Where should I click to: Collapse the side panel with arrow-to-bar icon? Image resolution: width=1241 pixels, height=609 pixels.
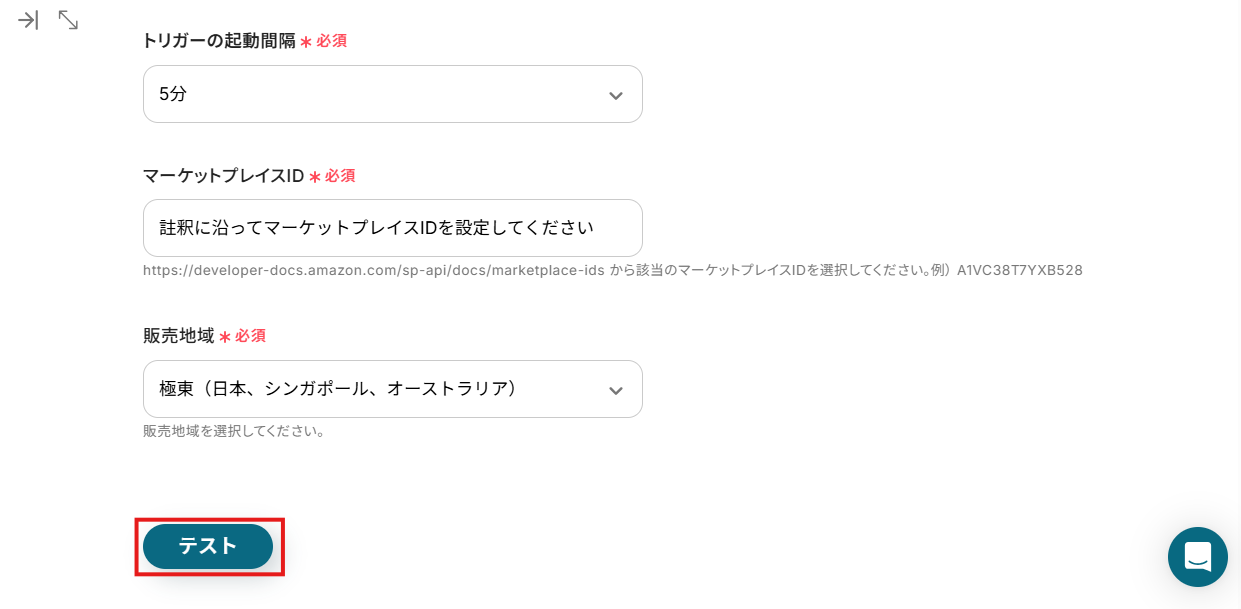(28, 20)
